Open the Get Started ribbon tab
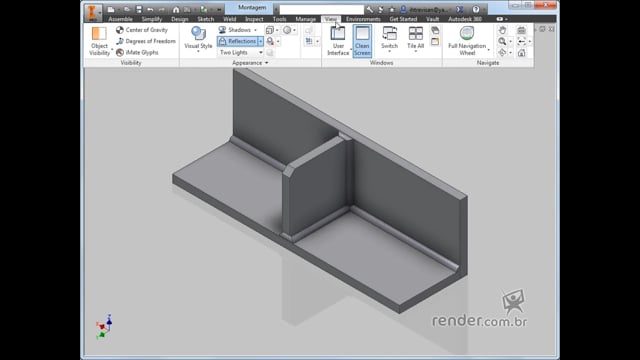The width and height of the screenshot is (640, 360). point(403,19)
